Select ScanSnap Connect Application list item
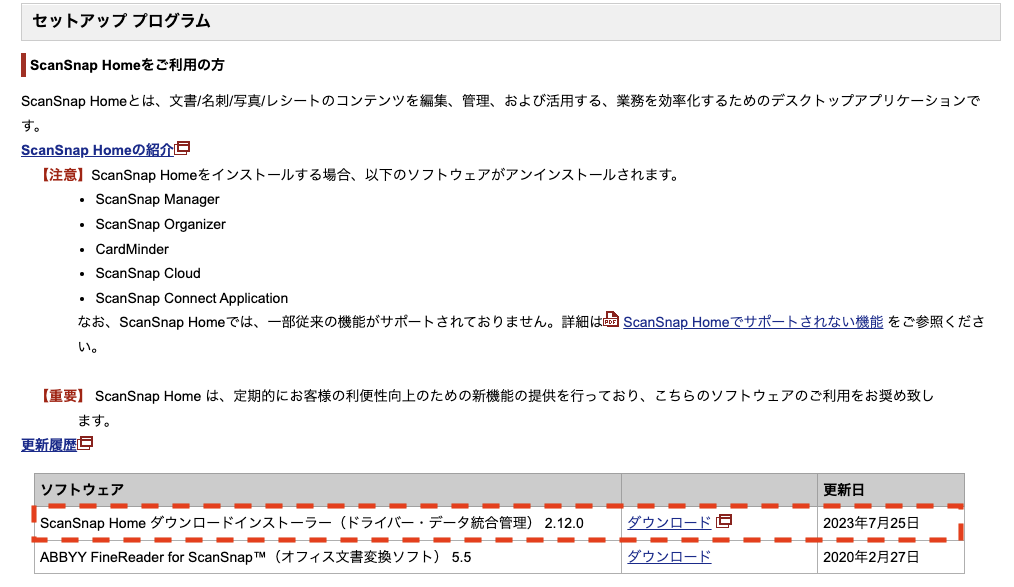 point(191,298)
